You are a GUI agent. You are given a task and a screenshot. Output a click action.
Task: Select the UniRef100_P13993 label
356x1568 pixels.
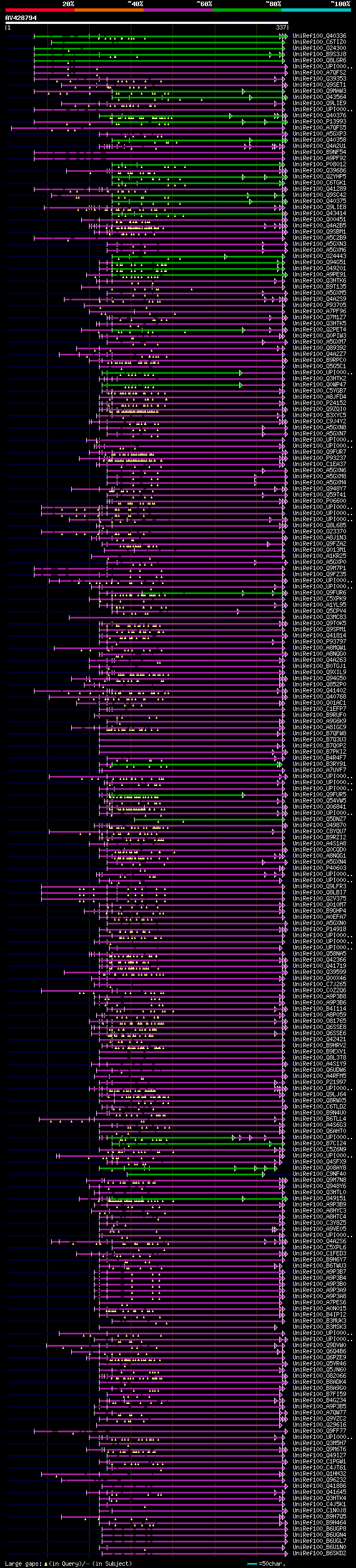tap(319, 122)
